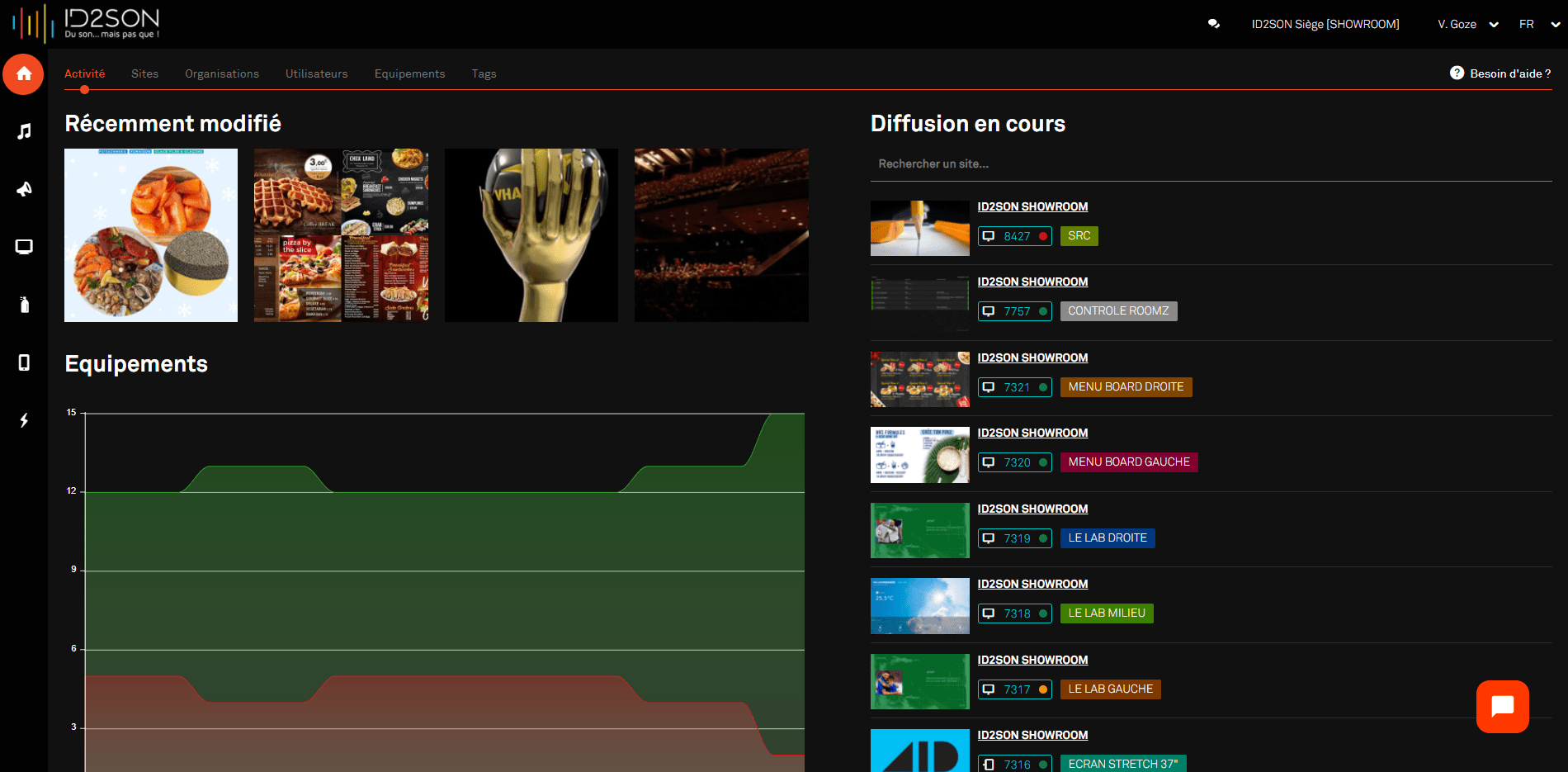Screen dimensions: 1568x772
Task: Click screen icon of player 7321
Action: point(988,387)
